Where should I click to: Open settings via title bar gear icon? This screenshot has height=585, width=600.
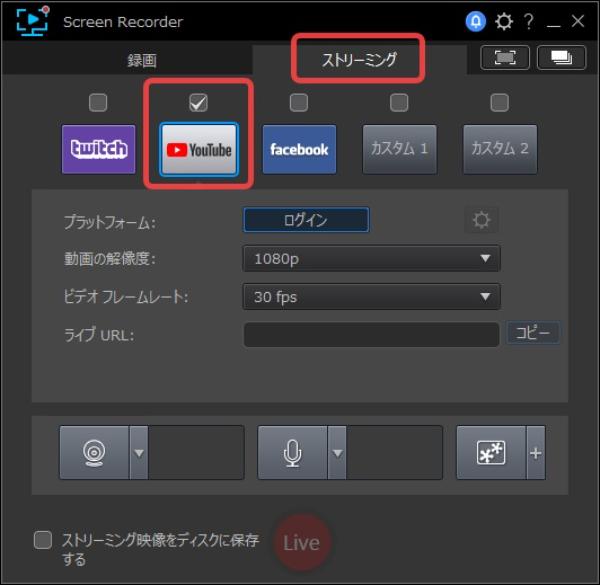504,21
